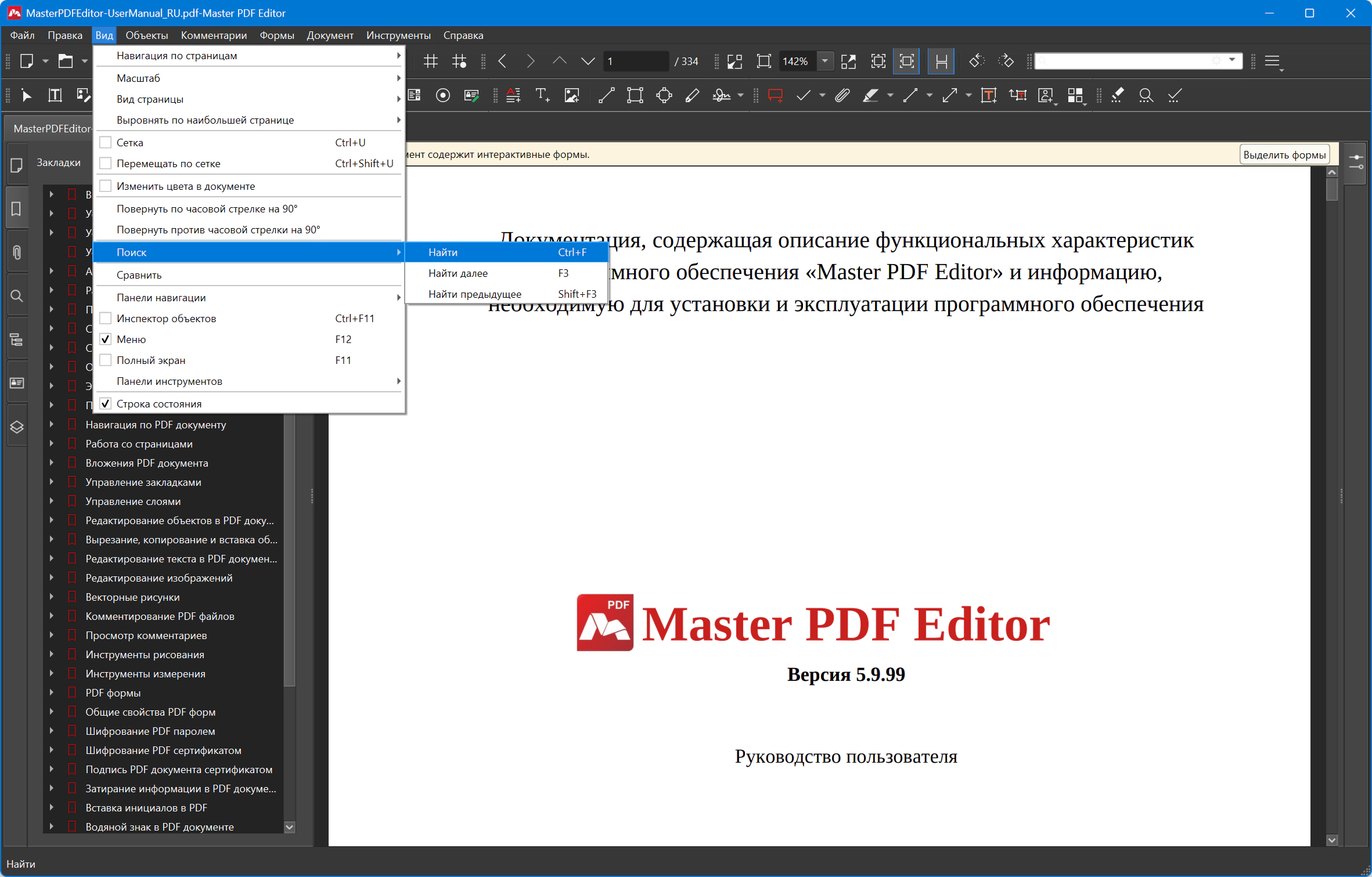This screenshot has width=1372, height=877.
Task: Enable Инспектор объектов checkbox
Action: pos(106,318)
